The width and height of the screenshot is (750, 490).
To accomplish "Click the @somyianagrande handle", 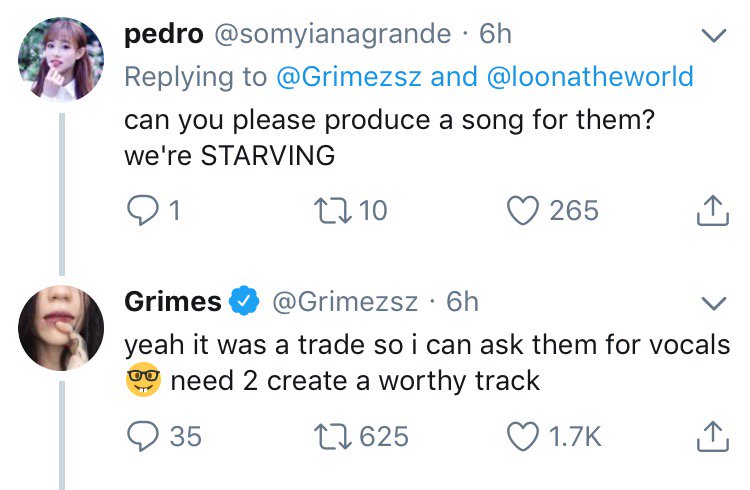I will point(331,34).
